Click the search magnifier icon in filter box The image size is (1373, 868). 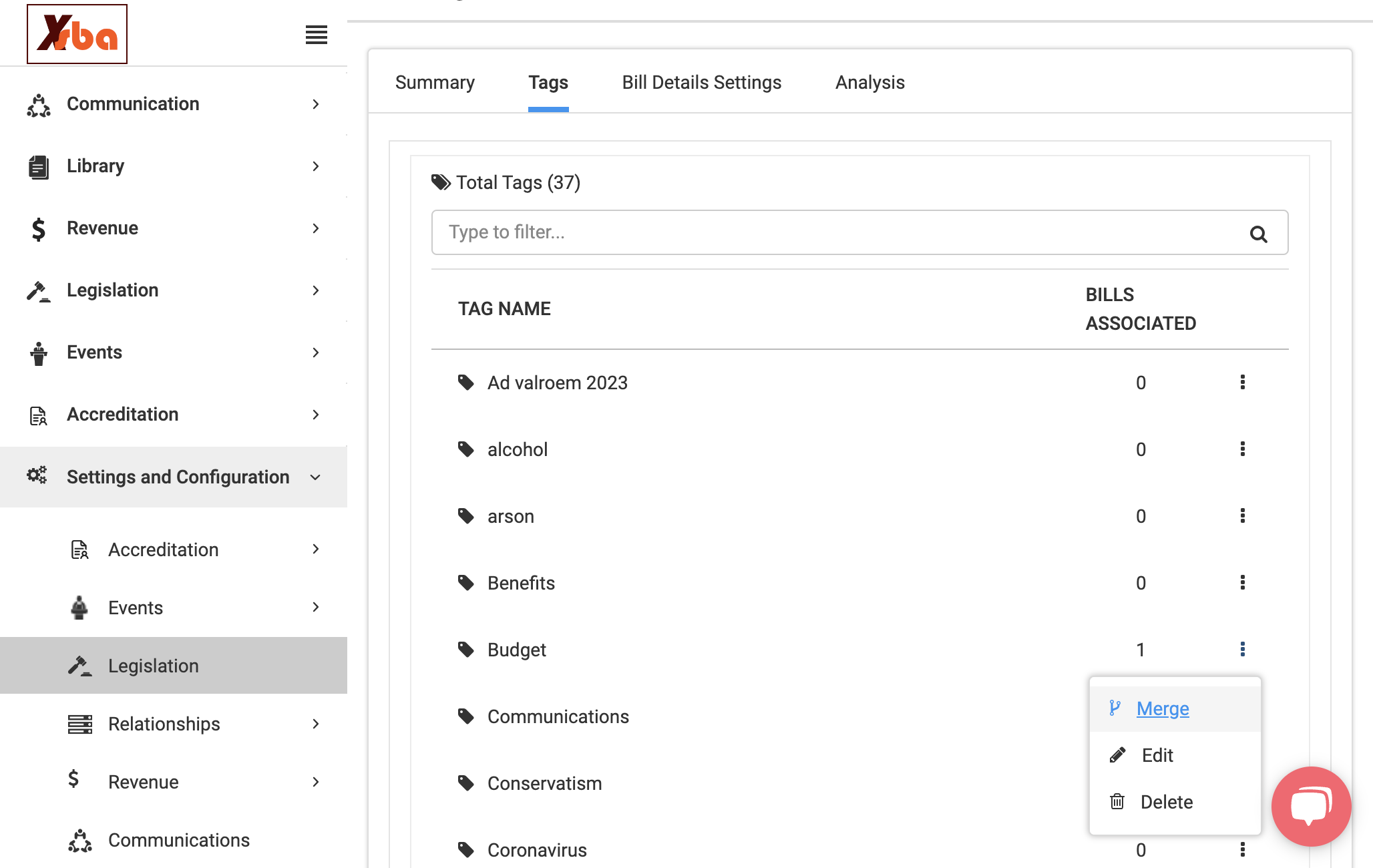pos(1258,234)
